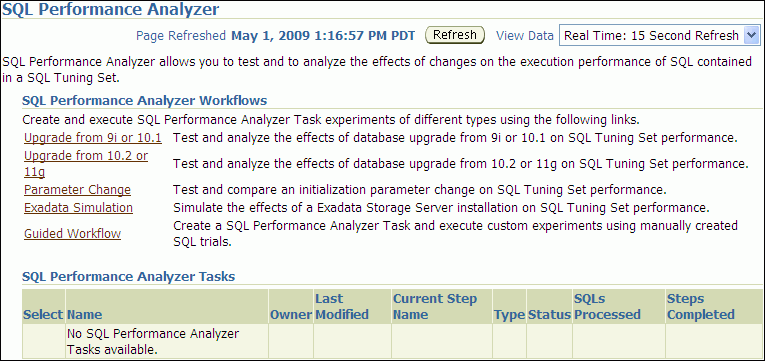Select the Real Time: 15 Second Refresh combo box

click(660, 36)
